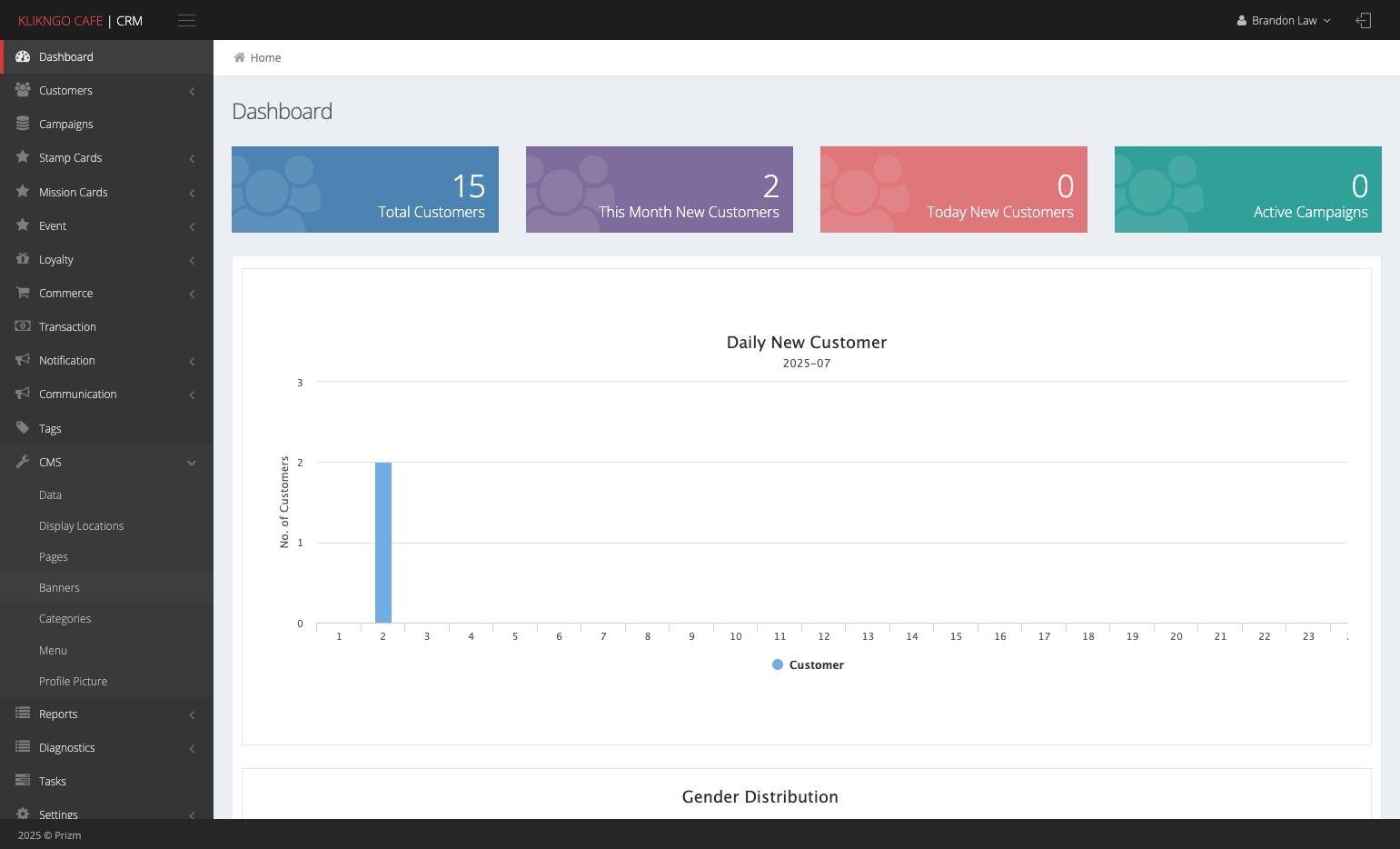Expand the Stamp Cards submenu chevron
Image resolution: width=1400 pixels, height=849 pixels.
[x=192, y=158]
